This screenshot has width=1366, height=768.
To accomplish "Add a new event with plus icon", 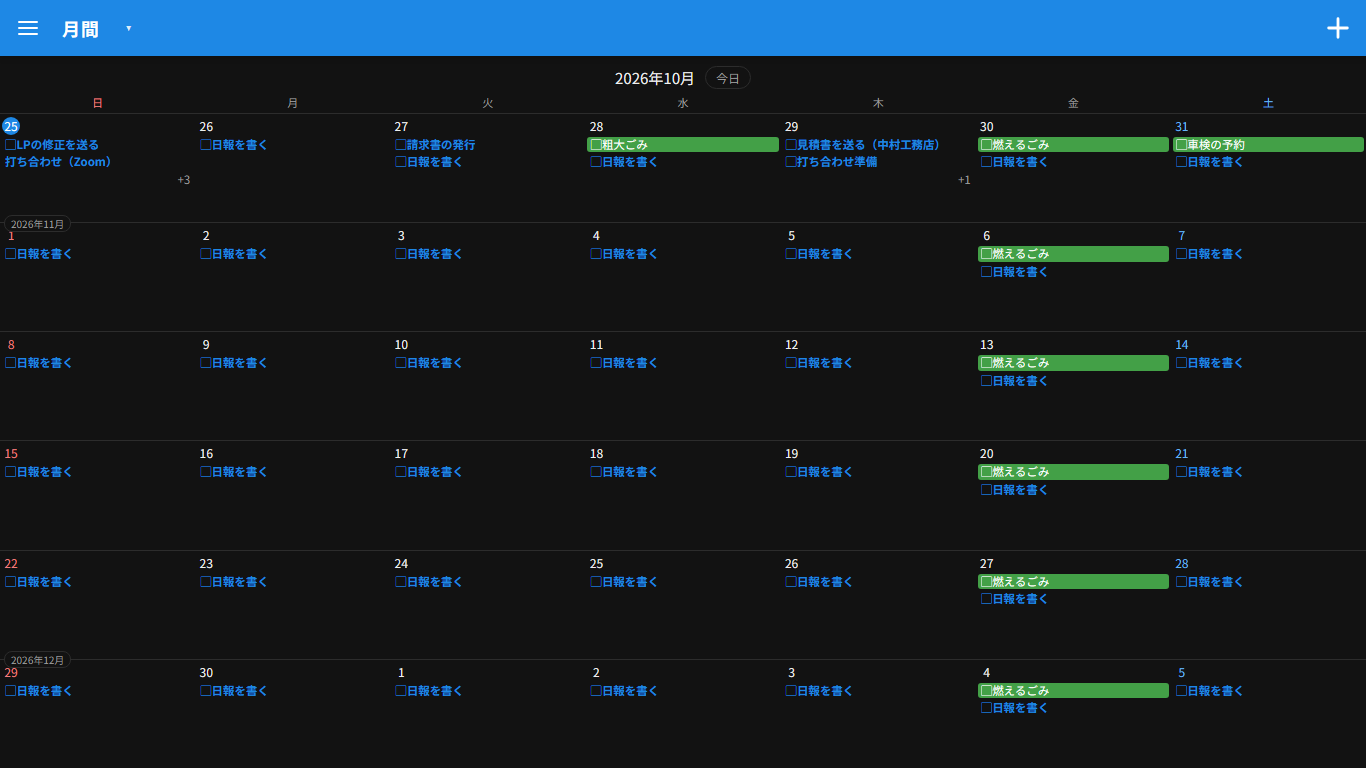I will (x=1338, y=28).
